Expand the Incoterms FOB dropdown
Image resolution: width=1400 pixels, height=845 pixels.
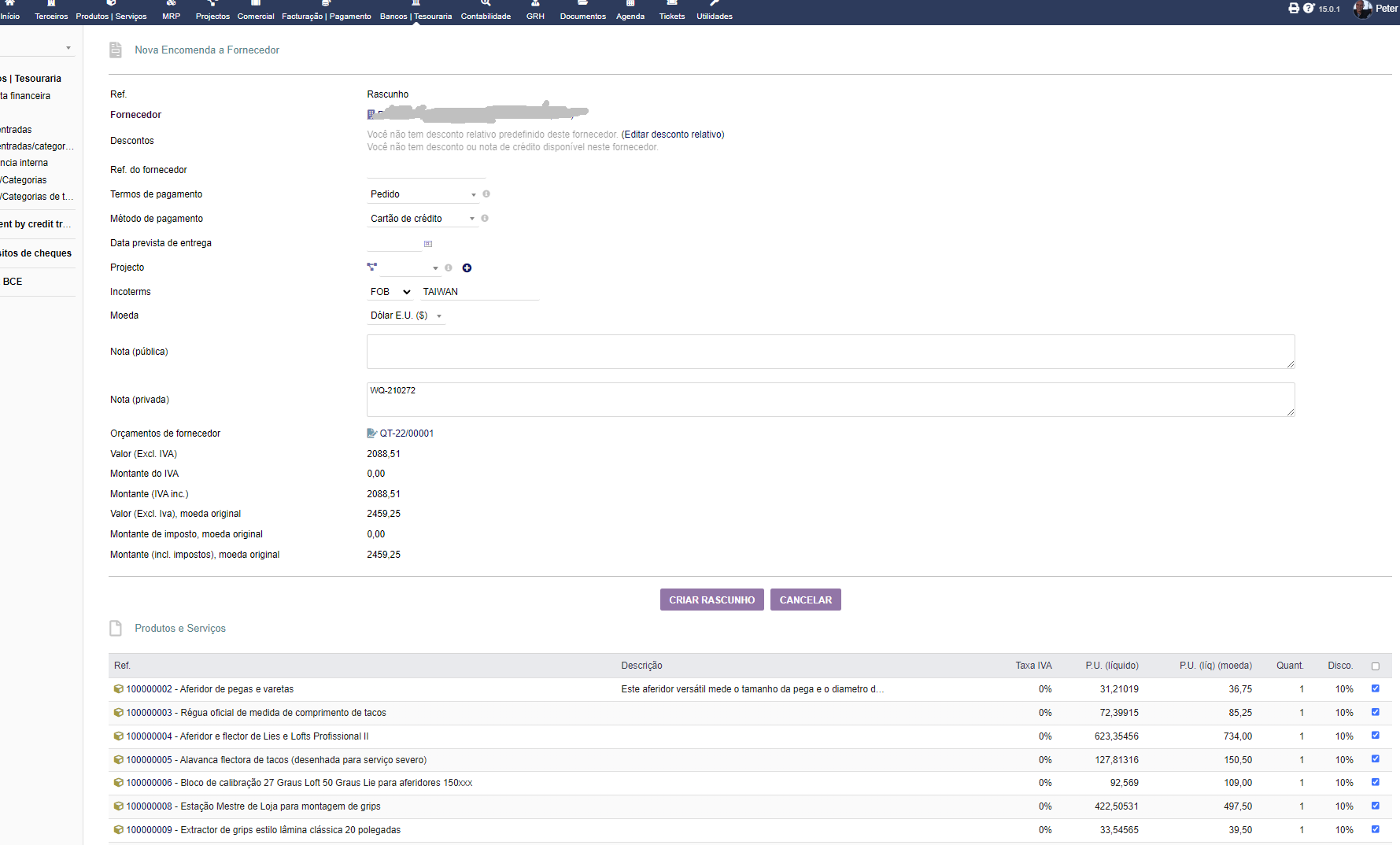(x=390, y=292)
